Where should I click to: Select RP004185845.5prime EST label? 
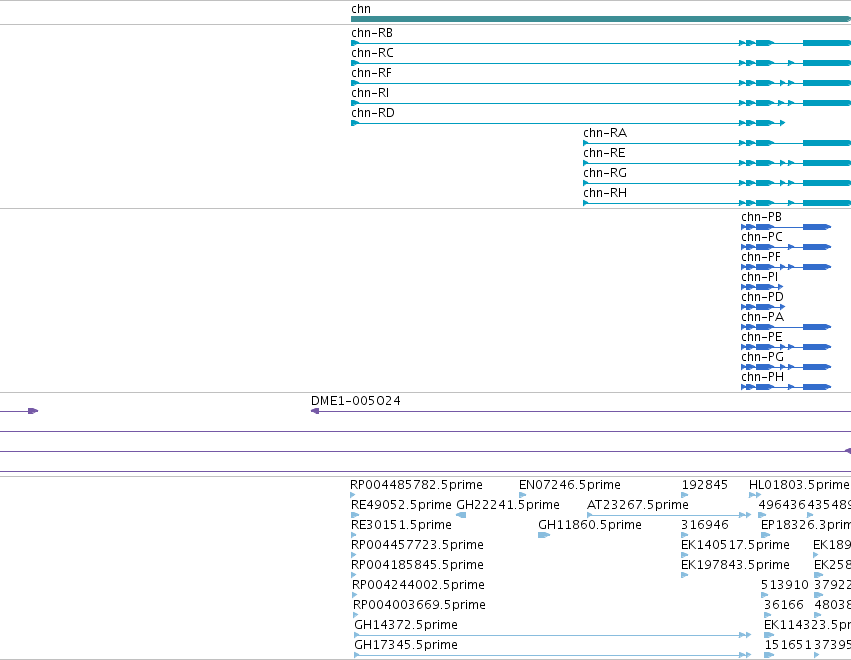(x=417, y=566)
